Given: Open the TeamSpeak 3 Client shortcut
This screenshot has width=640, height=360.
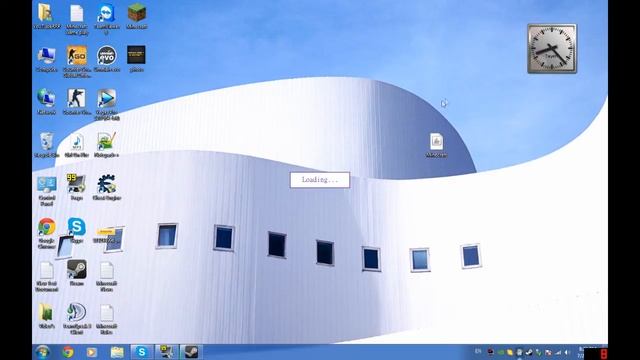Looking at the screenshot, I should 77,319.
